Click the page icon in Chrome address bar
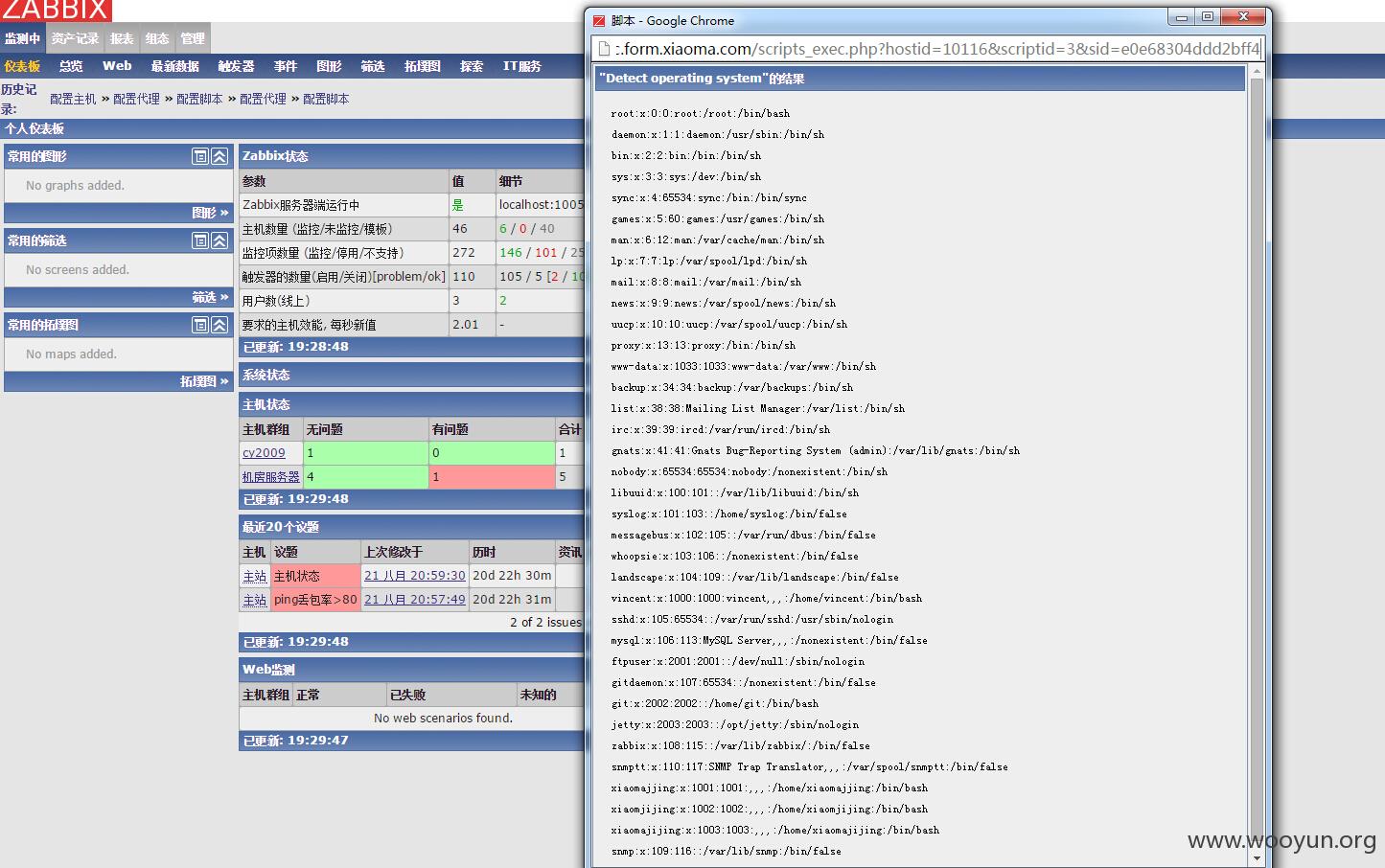 [x=604, y=49]
